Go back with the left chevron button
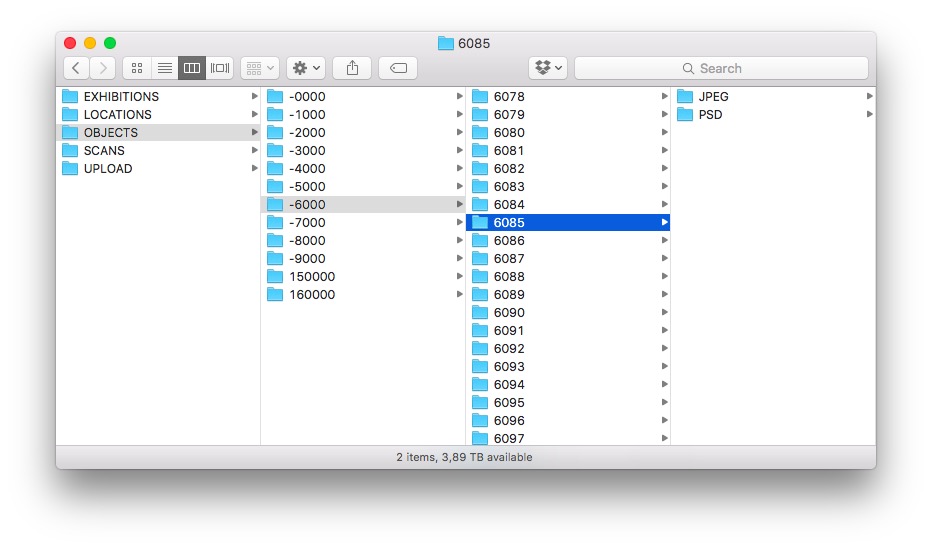 pos(76,68)
